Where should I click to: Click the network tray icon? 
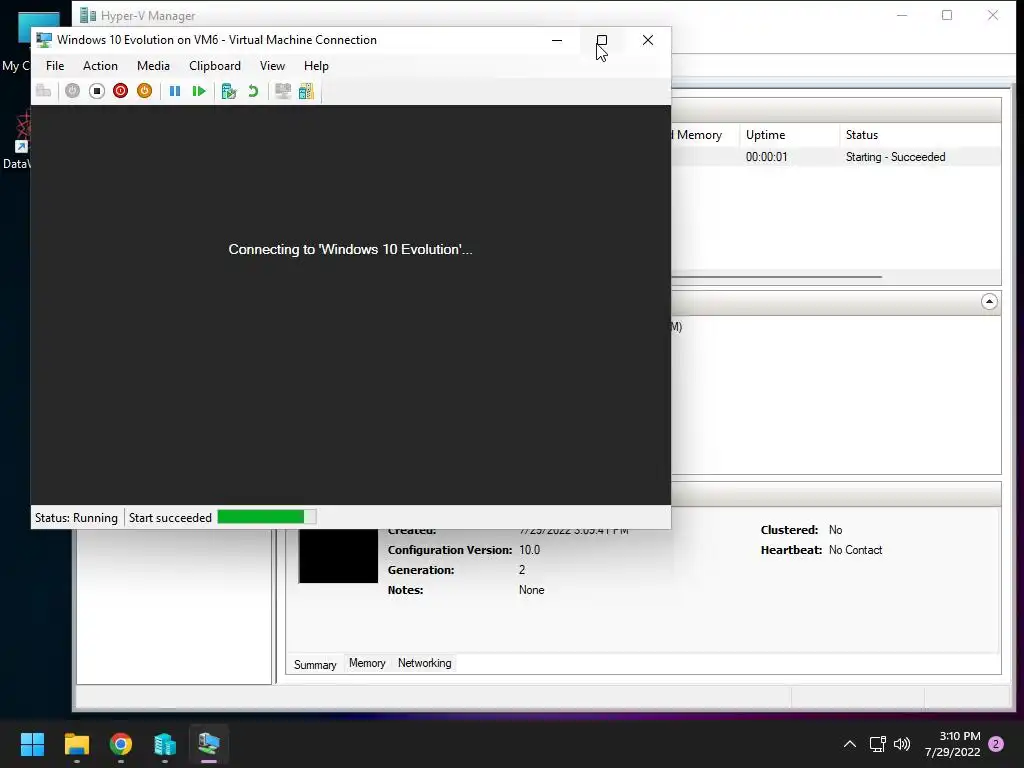coord(877,744)
